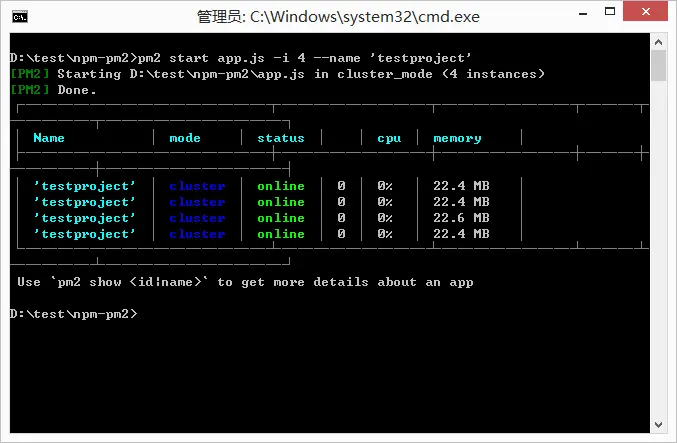Click the vertical scrollbar thumb
Screen dimensions: 677x443
tap(658, 66)
